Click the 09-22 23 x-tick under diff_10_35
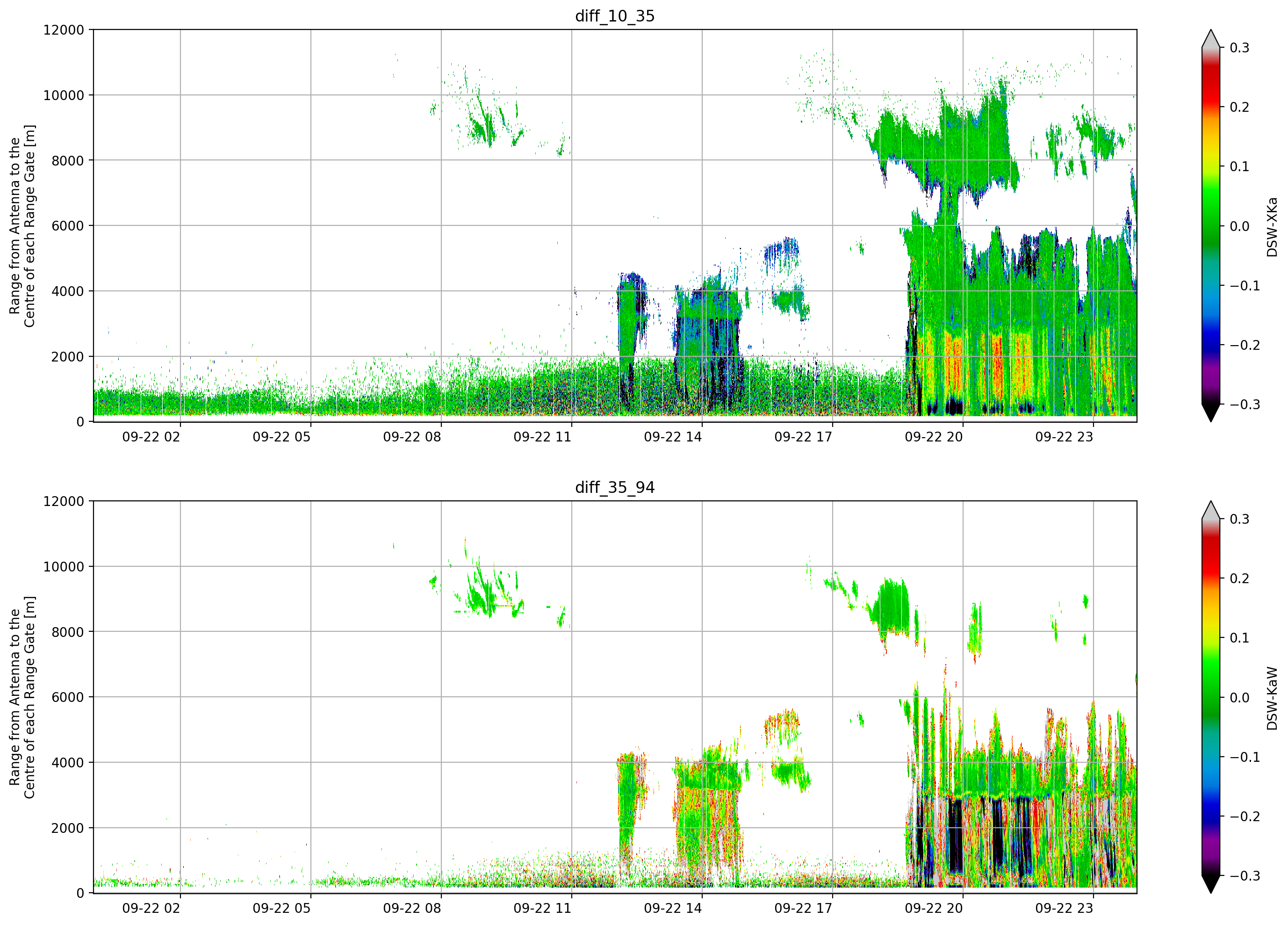Viewport: 1288px width, 925px height. point(1064,437)
